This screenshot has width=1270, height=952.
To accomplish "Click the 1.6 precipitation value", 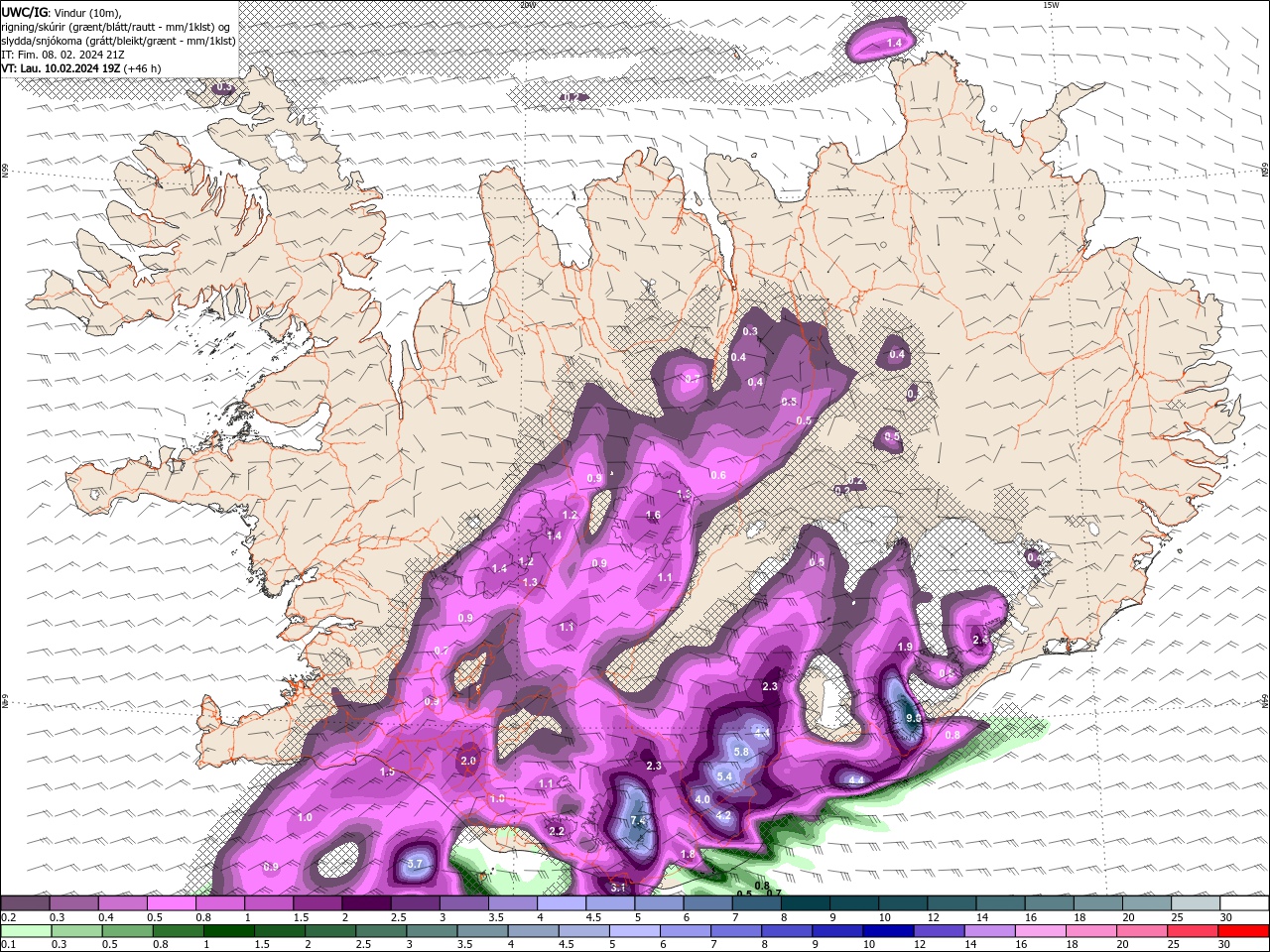I will coord(653,516).
